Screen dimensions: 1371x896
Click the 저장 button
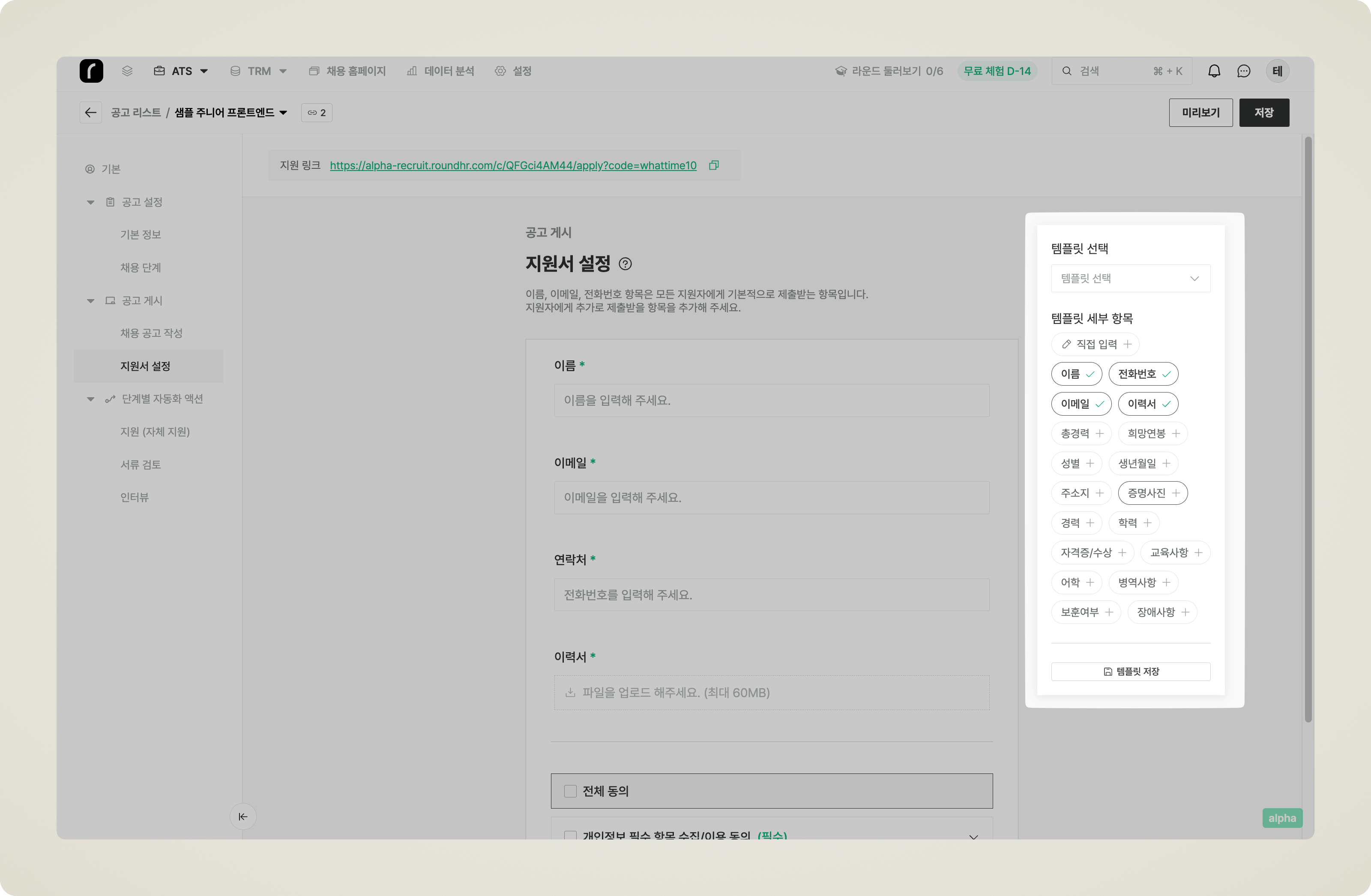(x=1264, y=112)
